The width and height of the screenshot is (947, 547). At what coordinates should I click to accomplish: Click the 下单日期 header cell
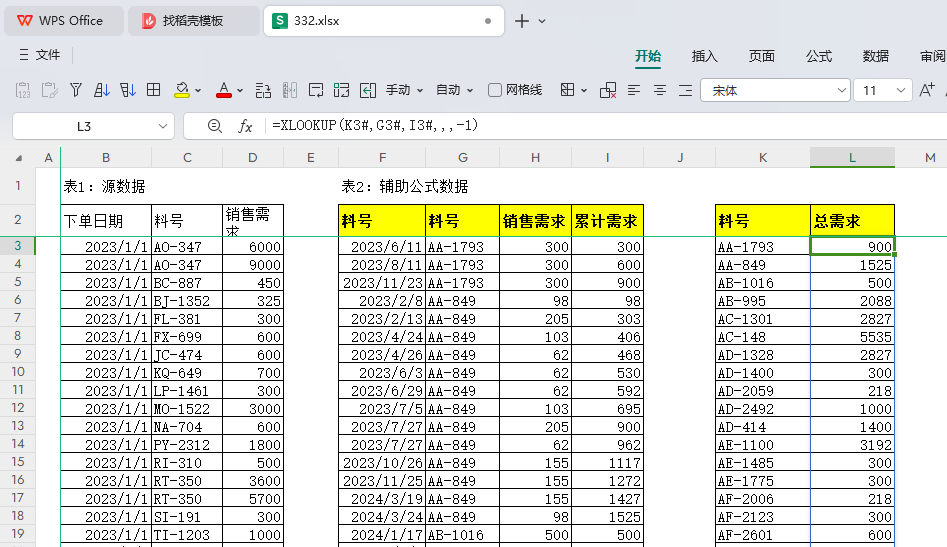tap(106, 220)
